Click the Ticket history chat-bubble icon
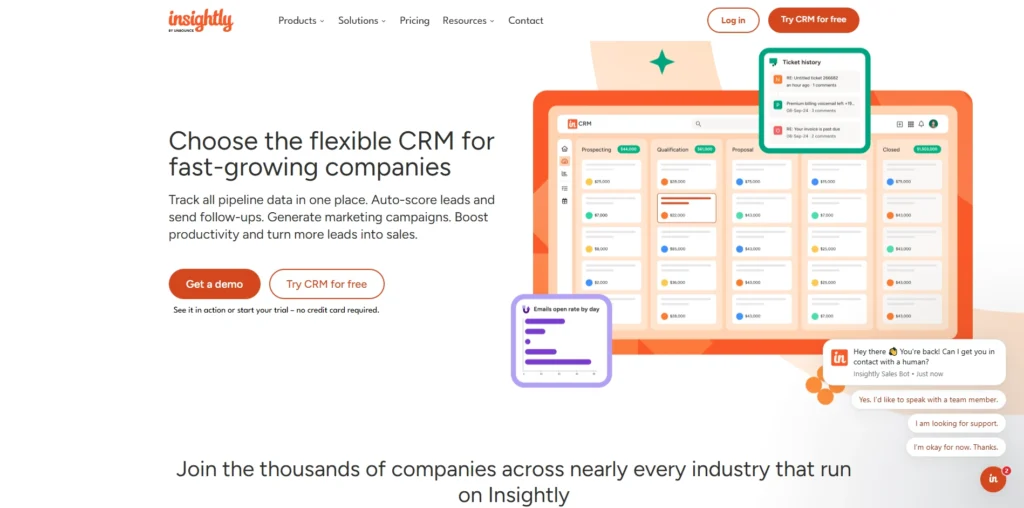The height and width of the screenshot is (508, 1024). coord(773,62)
